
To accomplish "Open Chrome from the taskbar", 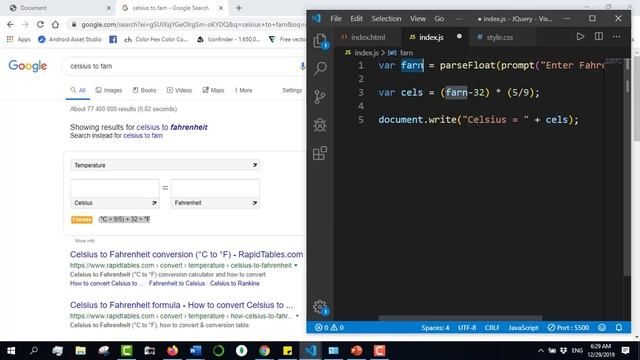I will click(264, 351).
